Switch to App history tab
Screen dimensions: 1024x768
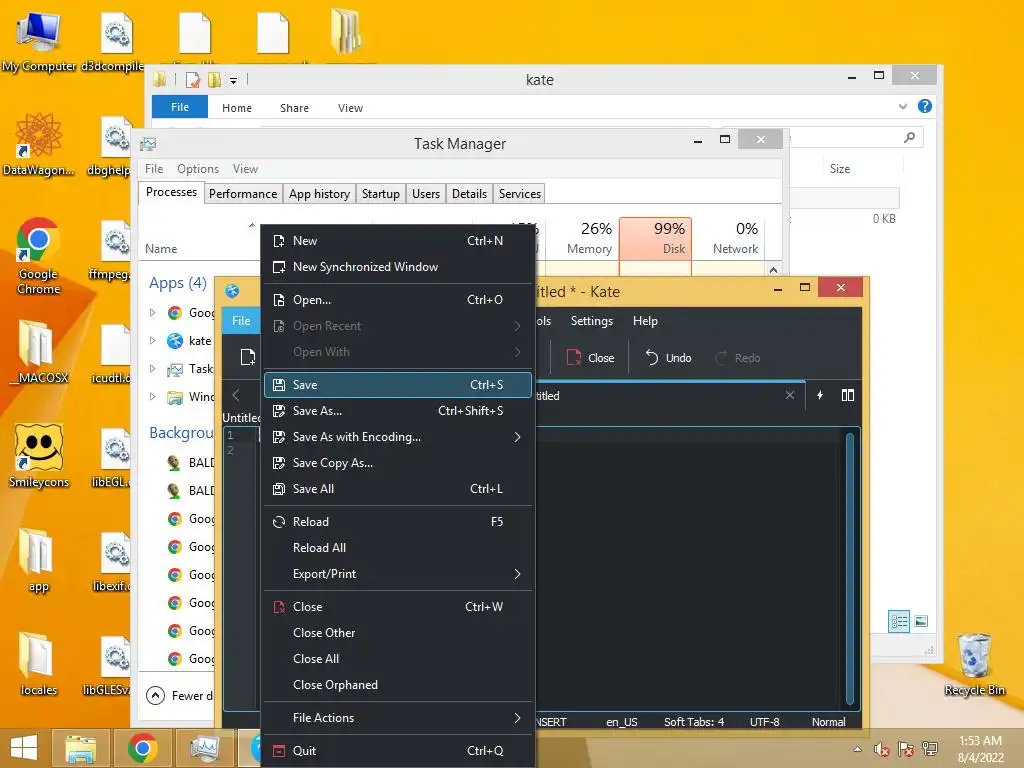pyautogui.click(x=319, y=194)
